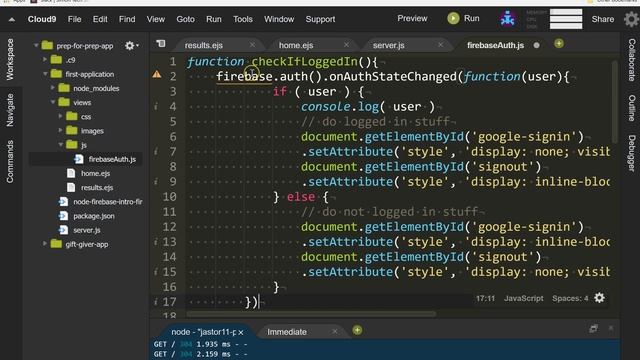The height and width of the screenshot is (360, 640).
Task: Click the Preview button
Action: tap(412, 18)
